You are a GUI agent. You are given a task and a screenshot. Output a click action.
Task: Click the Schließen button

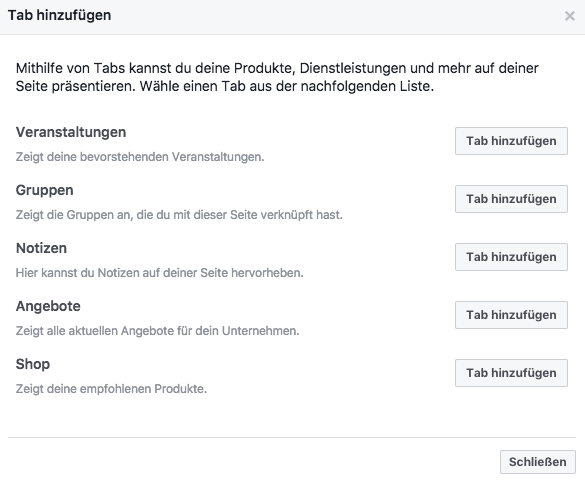[538, 462]
